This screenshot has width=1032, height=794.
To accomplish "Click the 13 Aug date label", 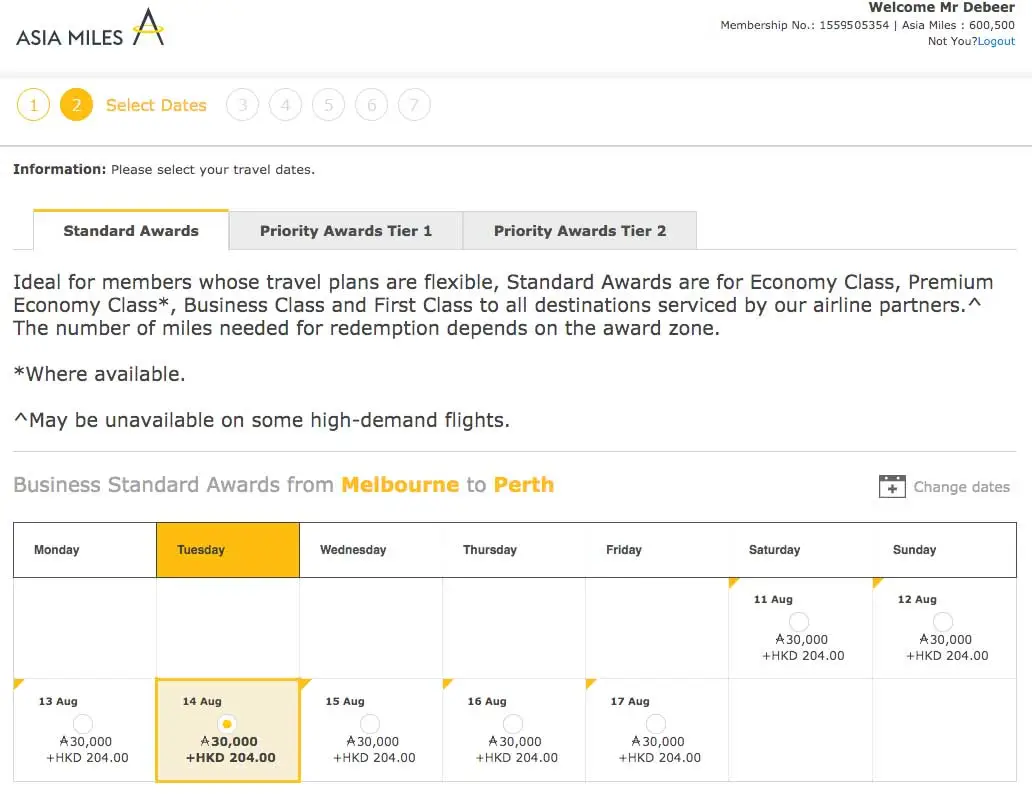I will [58, 701].
